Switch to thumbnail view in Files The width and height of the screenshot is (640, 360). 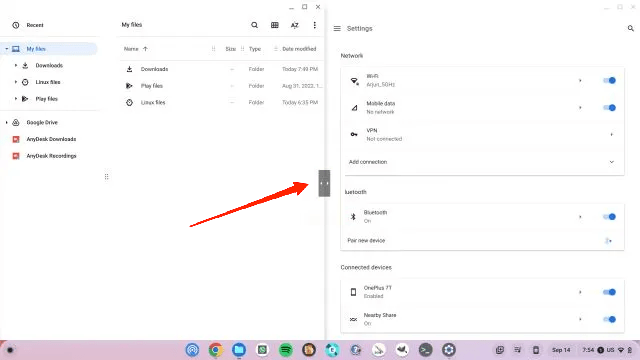(275, 25)
